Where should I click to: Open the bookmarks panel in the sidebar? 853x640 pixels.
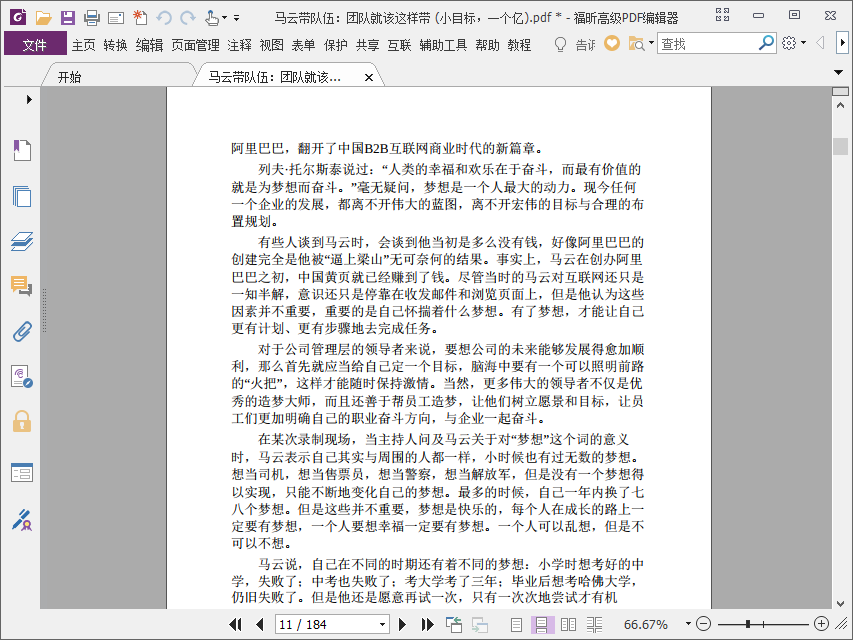click(22, 150)
